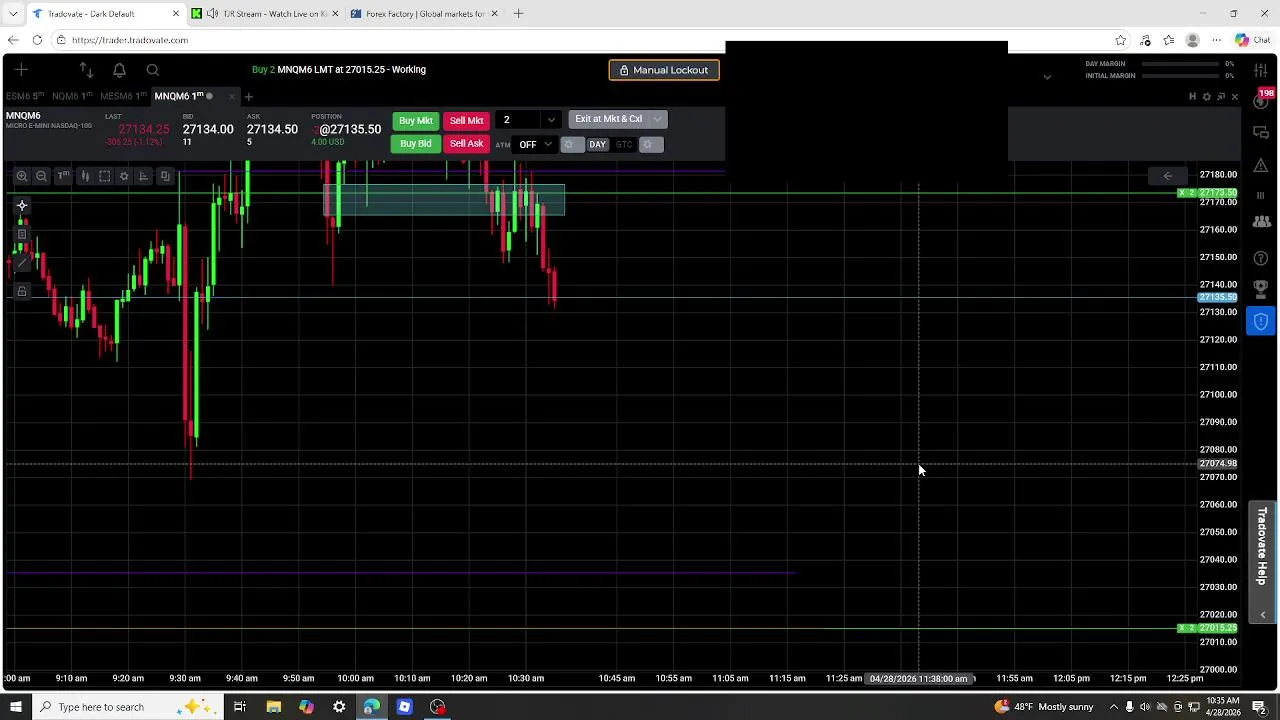The height and width of the screenshot is (720, 1280).
Task: Click Buy Bid button
Action: 416,144
